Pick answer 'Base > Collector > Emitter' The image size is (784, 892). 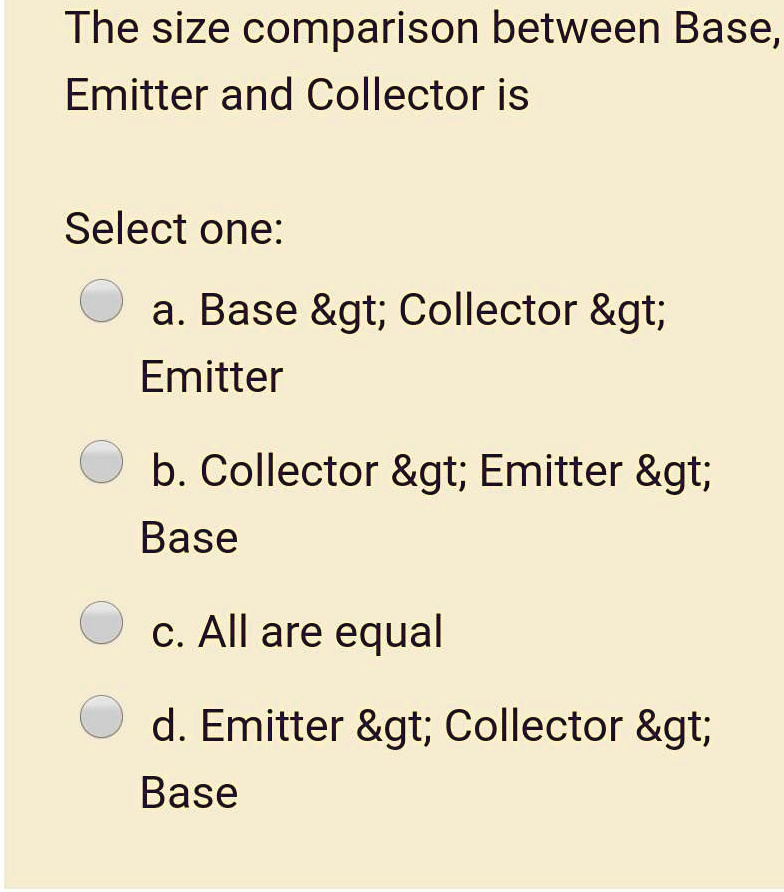(x=100, y=300)
